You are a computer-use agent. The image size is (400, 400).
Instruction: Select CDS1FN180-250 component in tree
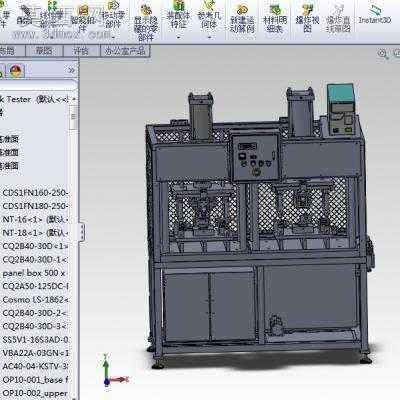[35, 206]
